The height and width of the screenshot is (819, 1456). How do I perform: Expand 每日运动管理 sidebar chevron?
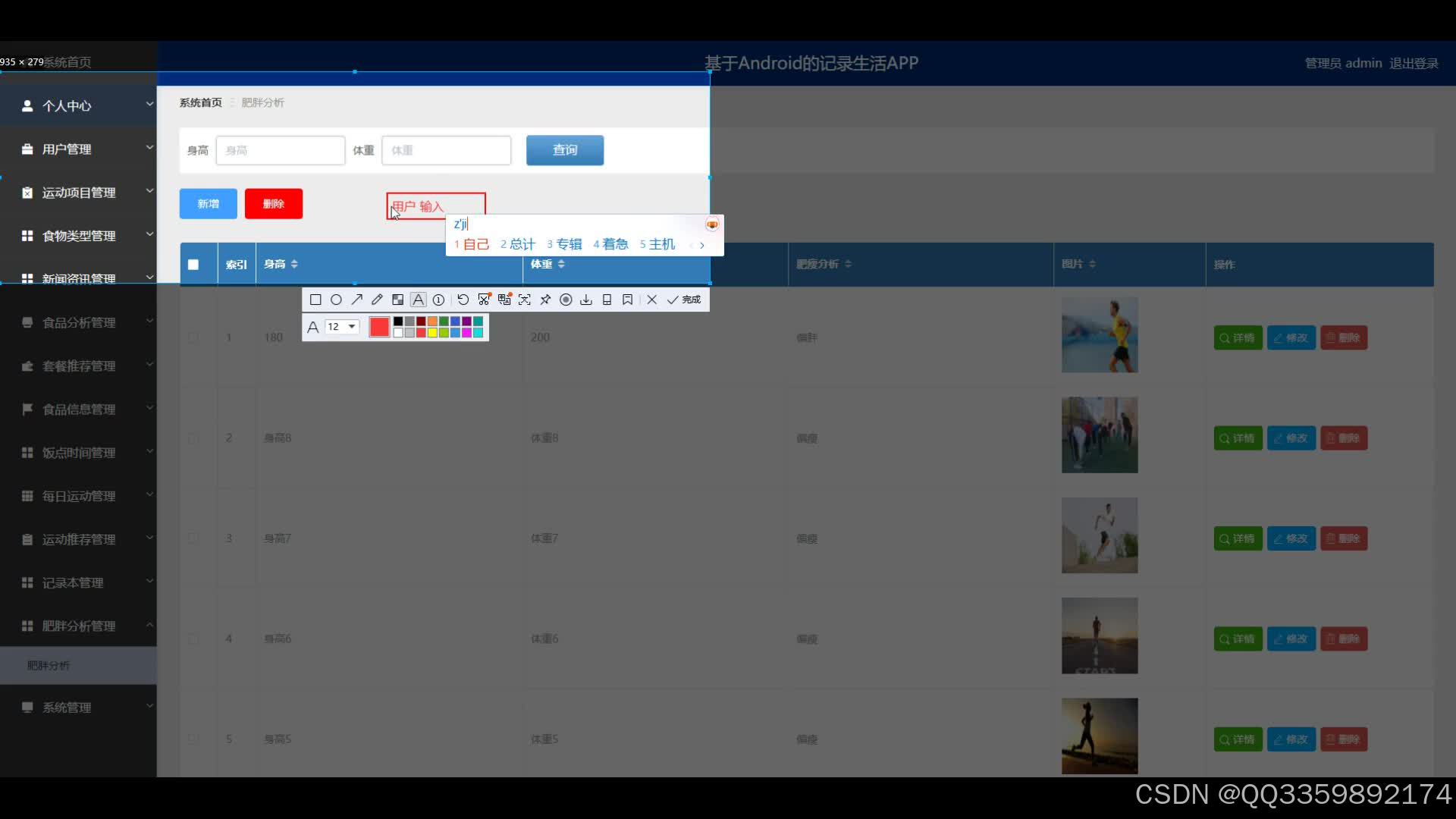pyautogui.click(x=149, y=494)
